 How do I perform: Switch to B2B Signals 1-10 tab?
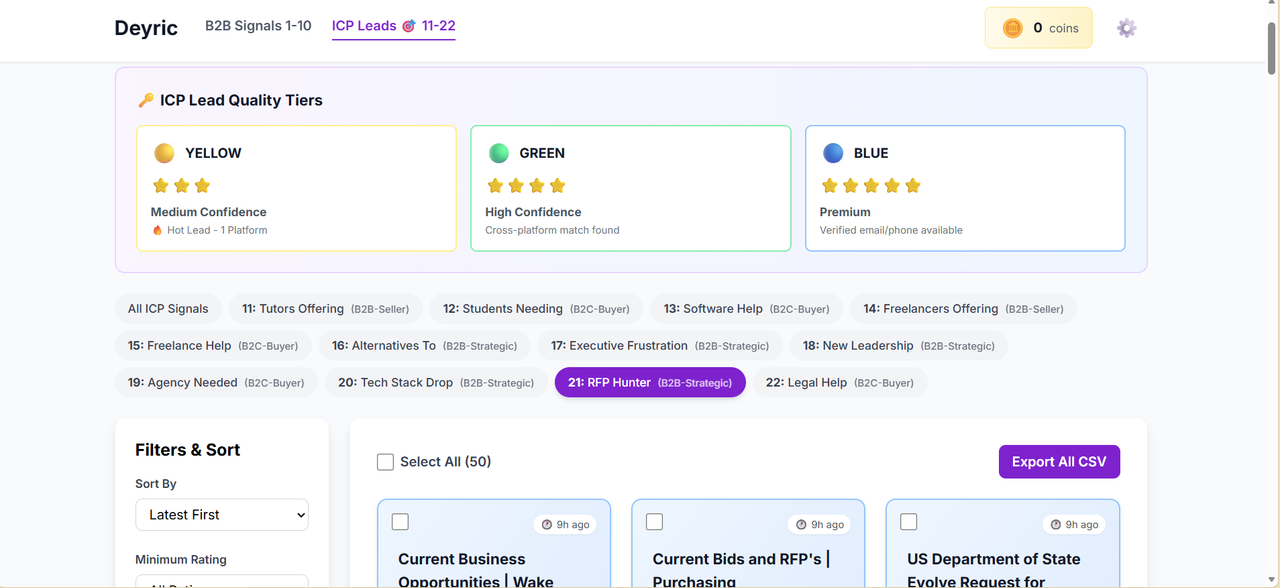[258, 26]
